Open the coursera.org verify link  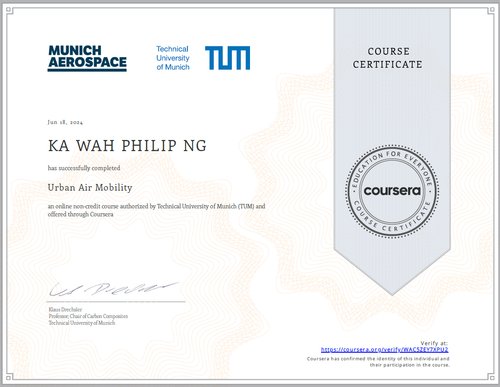[384, 350]
